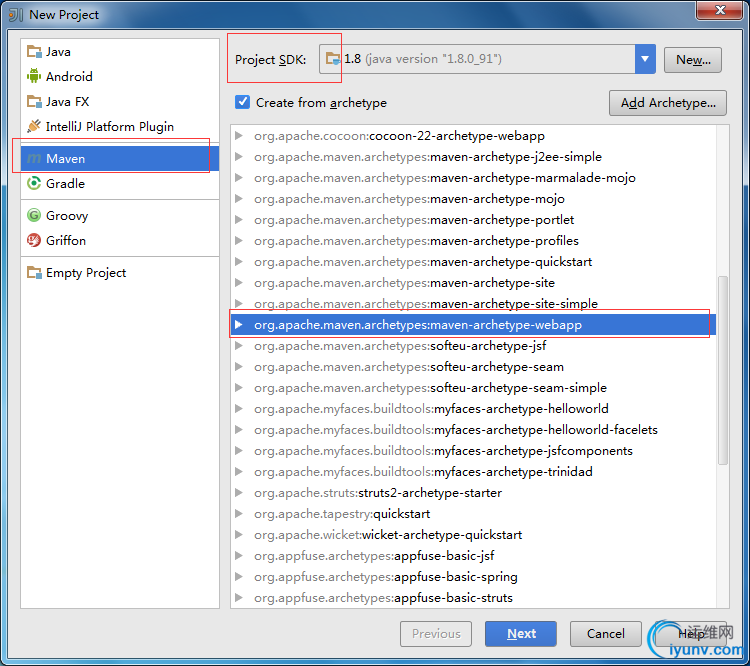The width and height of the screenshot is (750, 666).
Task: Click the Android robot icon
Action: click(x=34, y=76)
